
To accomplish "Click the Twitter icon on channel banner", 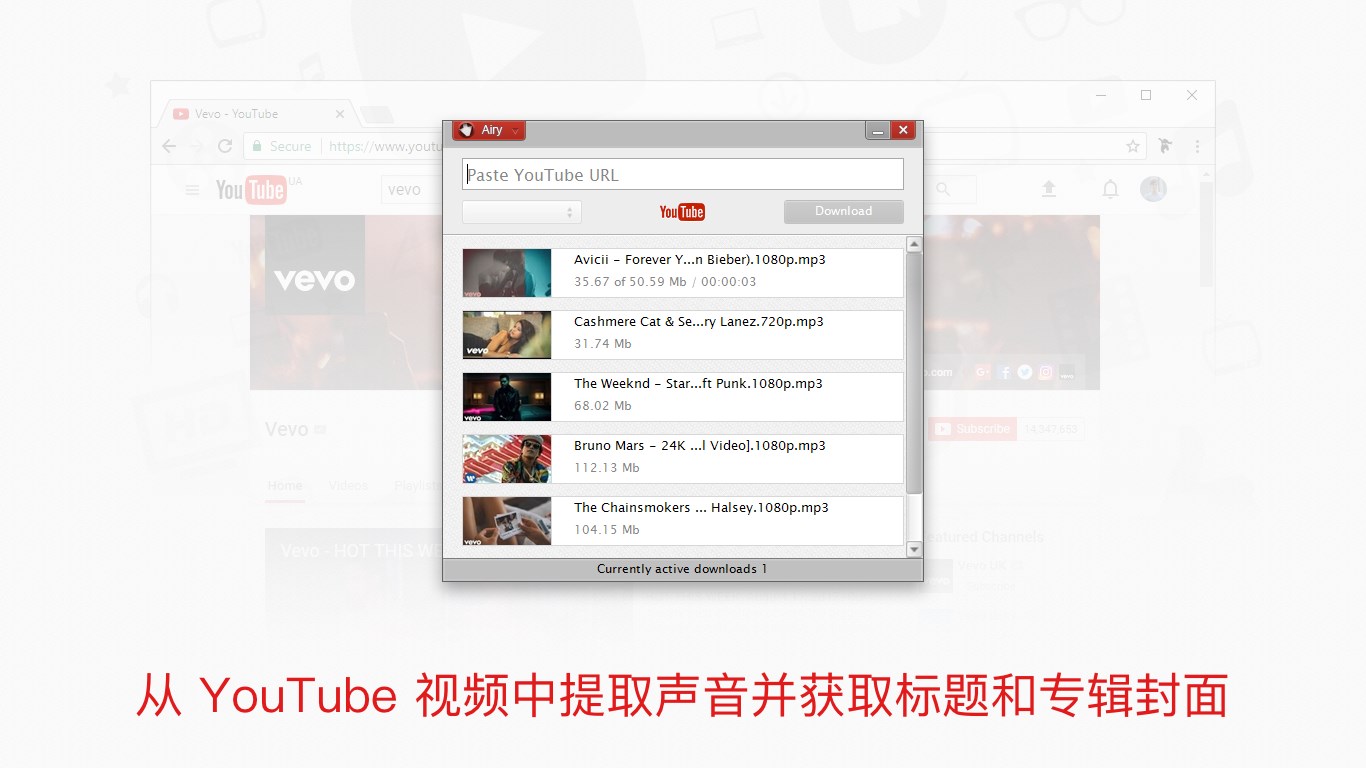I will coord(1025,372).
